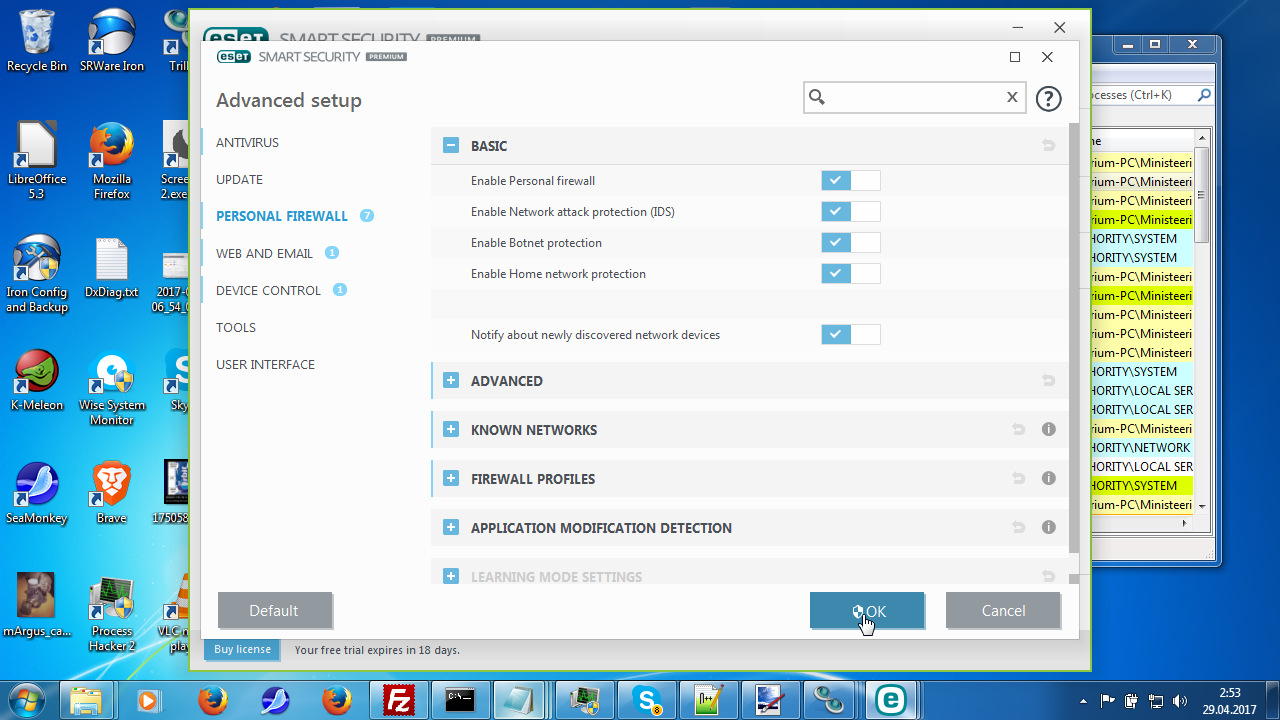1280x720 pixels.
Task: Open Windows Explorer from the taskbar
Action: [x=89, y=700]
